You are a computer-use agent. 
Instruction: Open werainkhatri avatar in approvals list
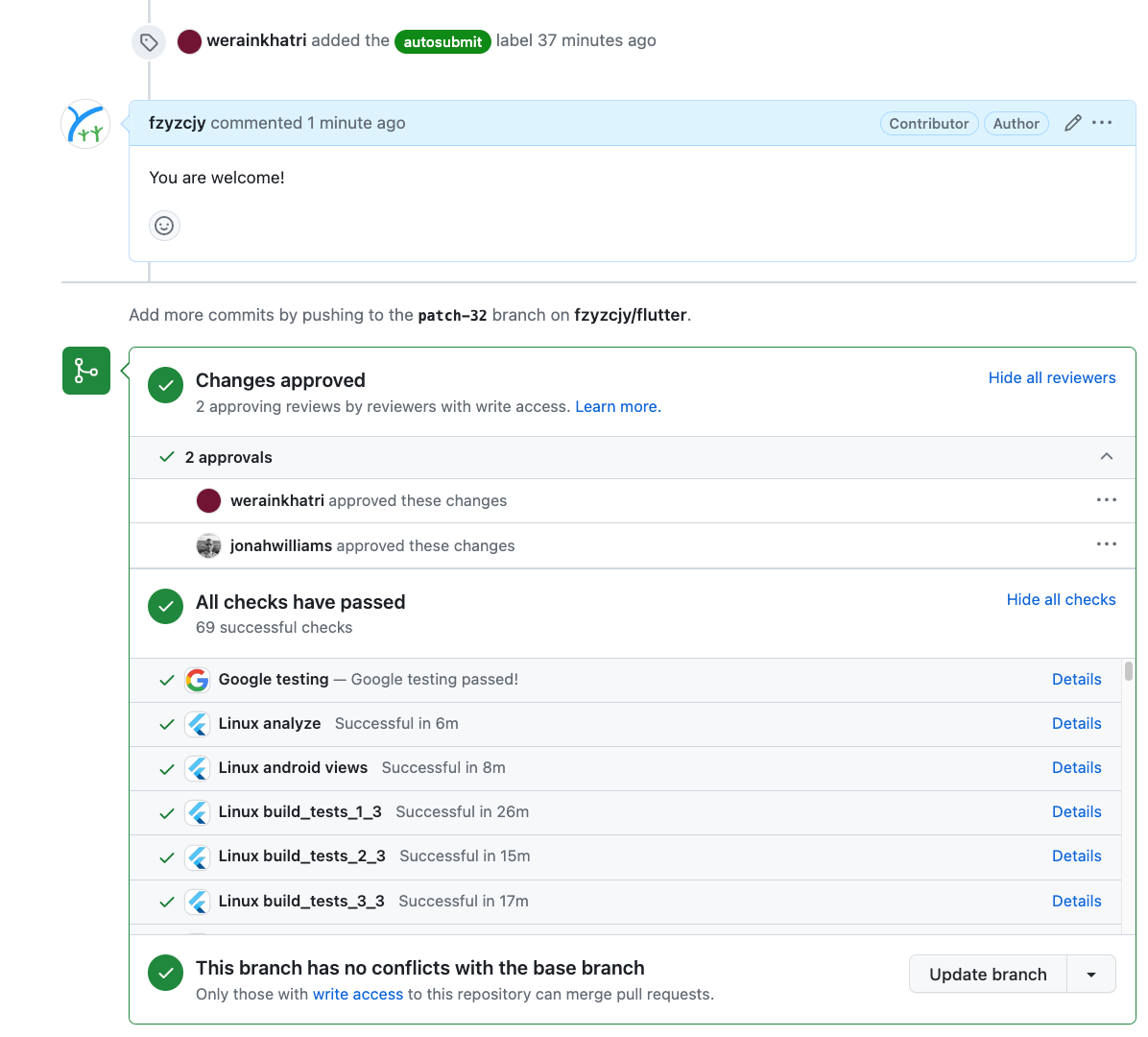pos(208,501)
